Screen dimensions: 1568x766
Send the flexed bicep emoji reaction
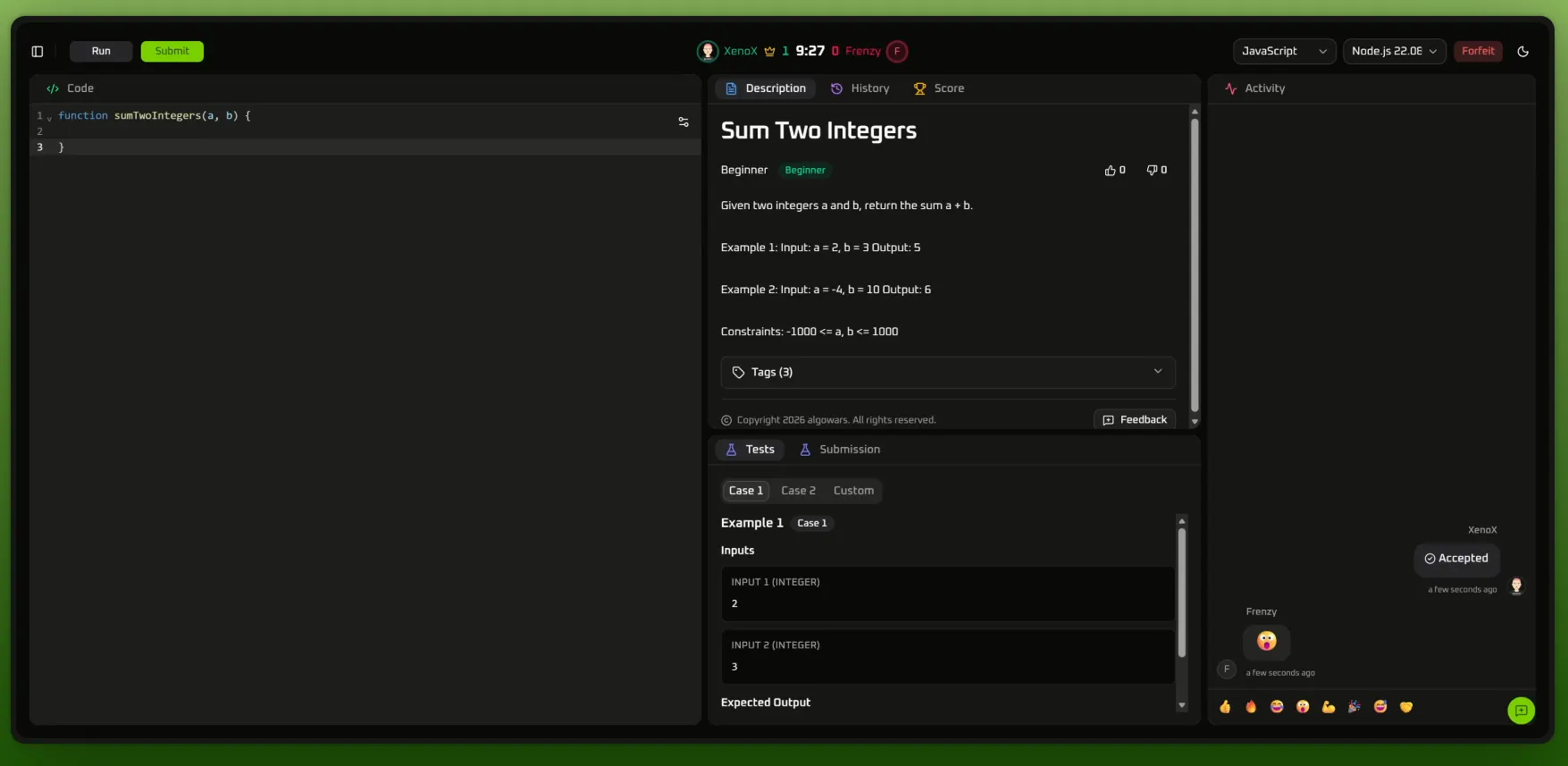(x=1329, y=707)
